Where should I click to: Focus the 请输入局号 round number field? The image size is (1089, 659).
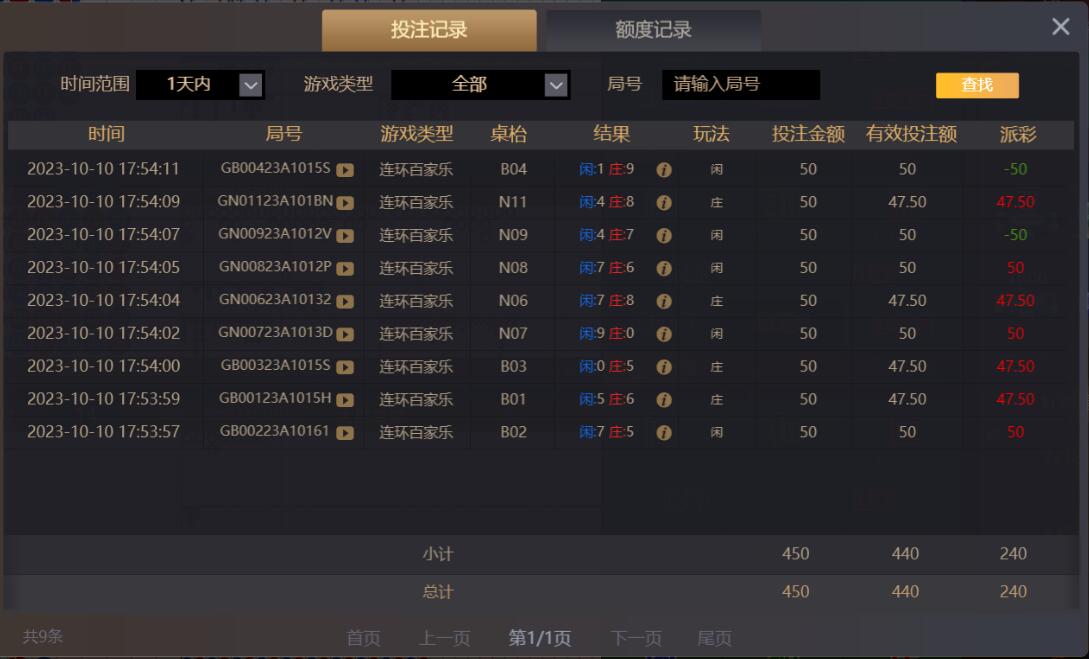(741, 85)
